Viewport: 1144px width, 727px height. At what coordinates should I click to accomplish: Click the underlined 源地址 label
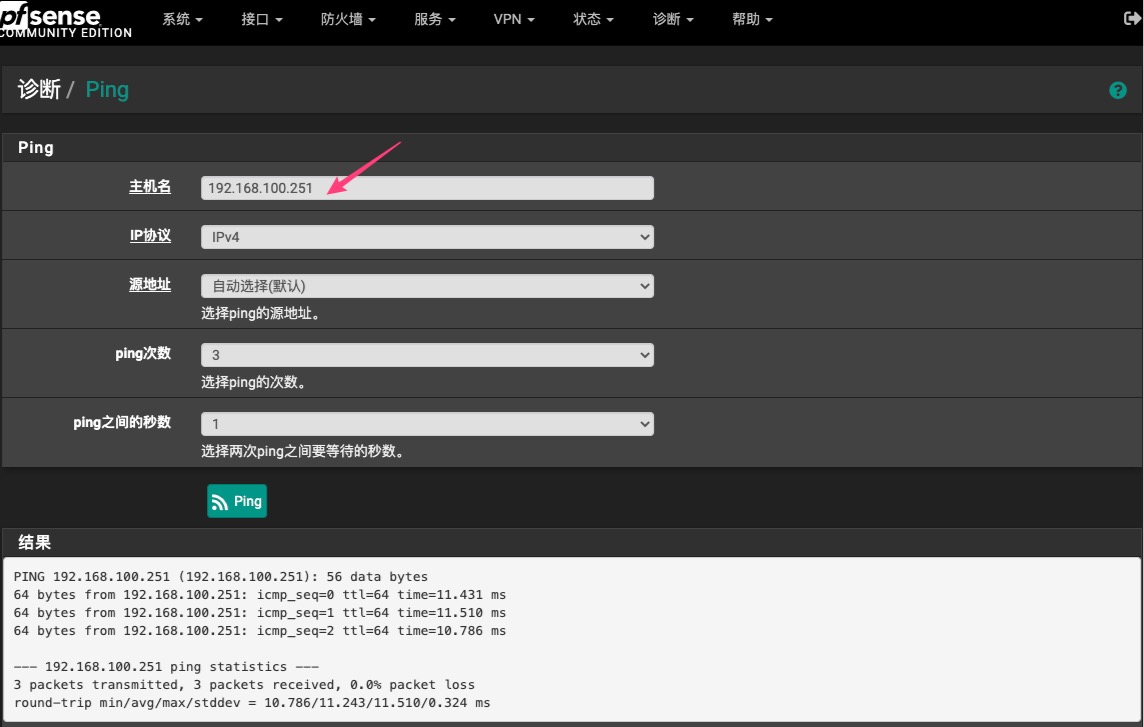pyautogui.click(x=150, y=285)
